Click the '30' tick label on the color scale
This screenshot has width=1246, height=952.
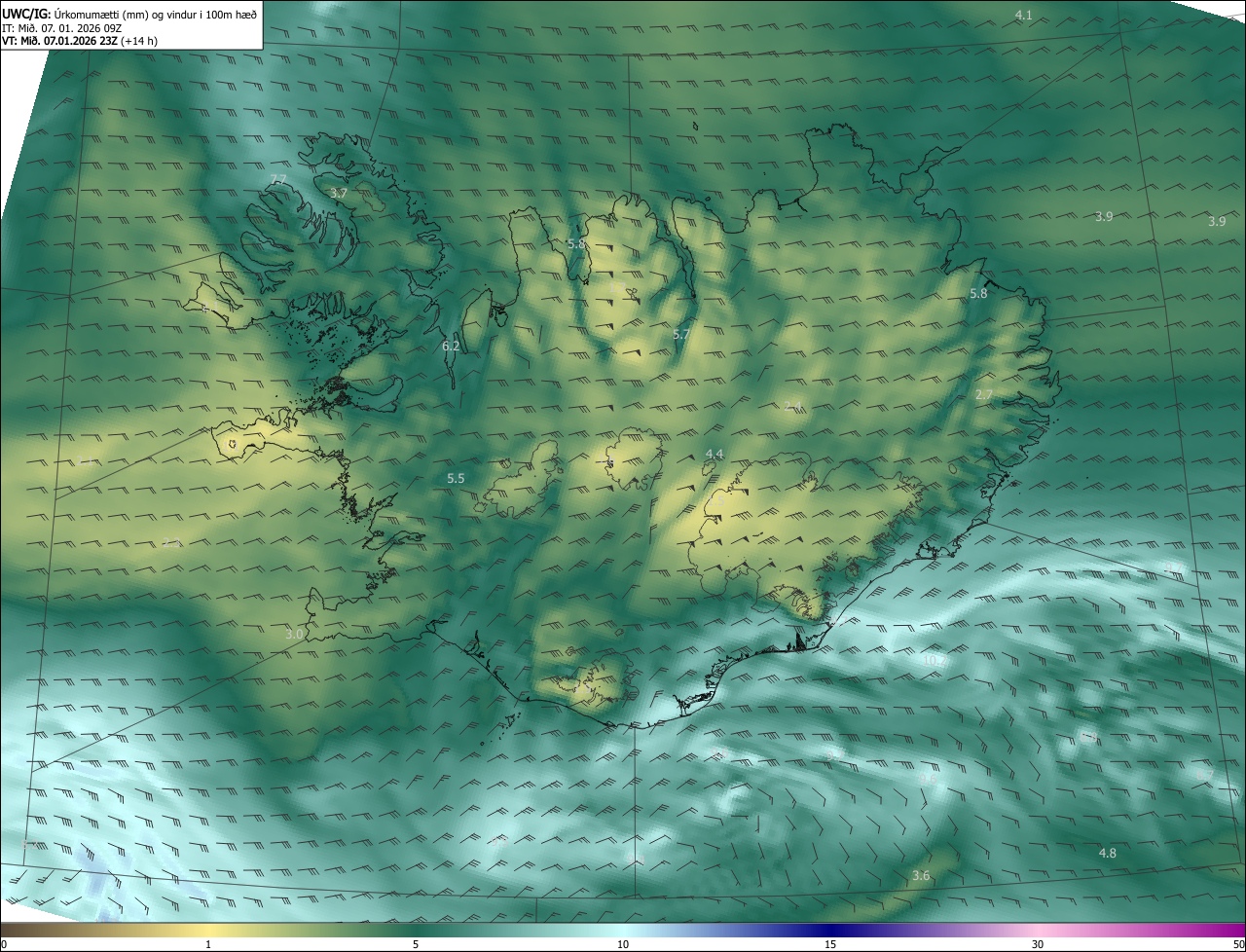coord(1038,944)
